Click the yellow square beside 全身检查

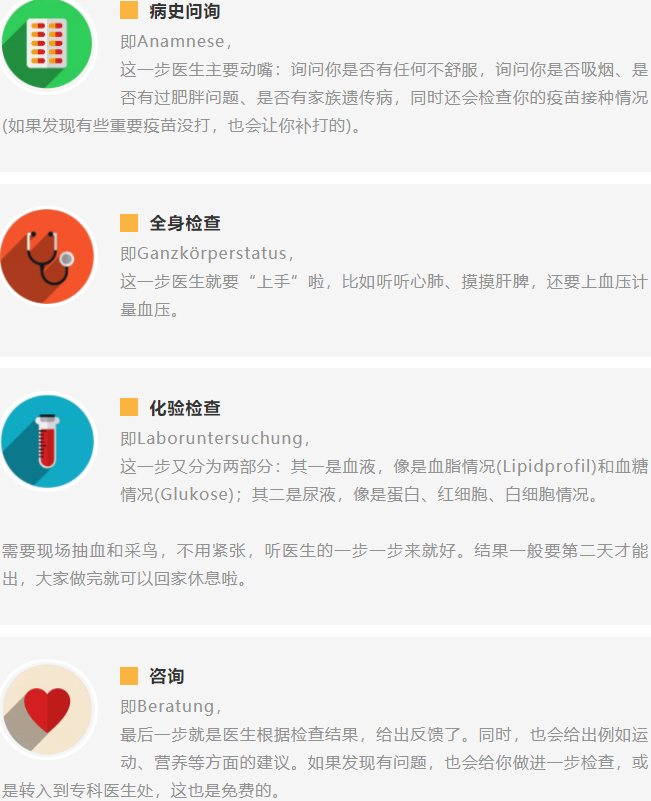tap(129, 223)
